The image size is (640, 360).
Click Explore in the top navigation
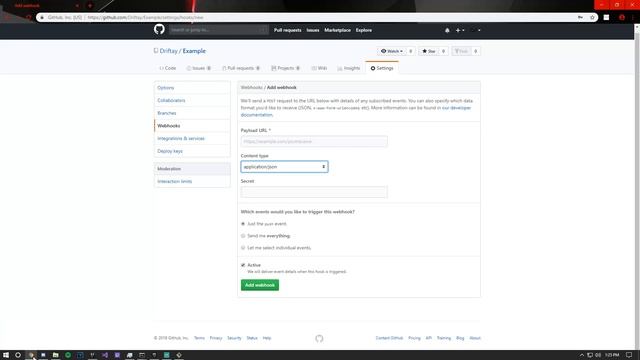pos(363,30)
